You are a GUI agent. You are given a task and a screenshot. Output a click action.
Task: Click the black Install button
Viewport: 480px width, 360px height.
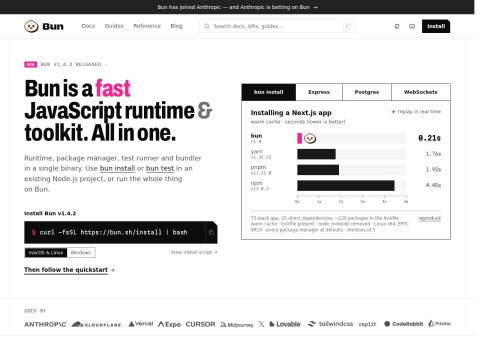coord(436,26)
